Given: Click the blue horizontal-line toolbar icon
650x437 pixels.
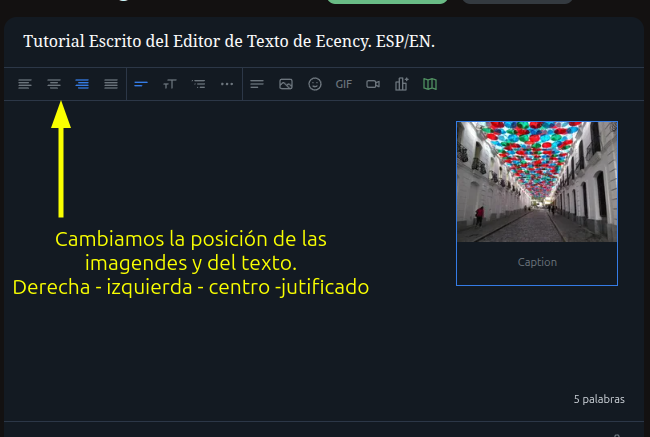Looking at the screenshot, I should click(x=141, y=84).
